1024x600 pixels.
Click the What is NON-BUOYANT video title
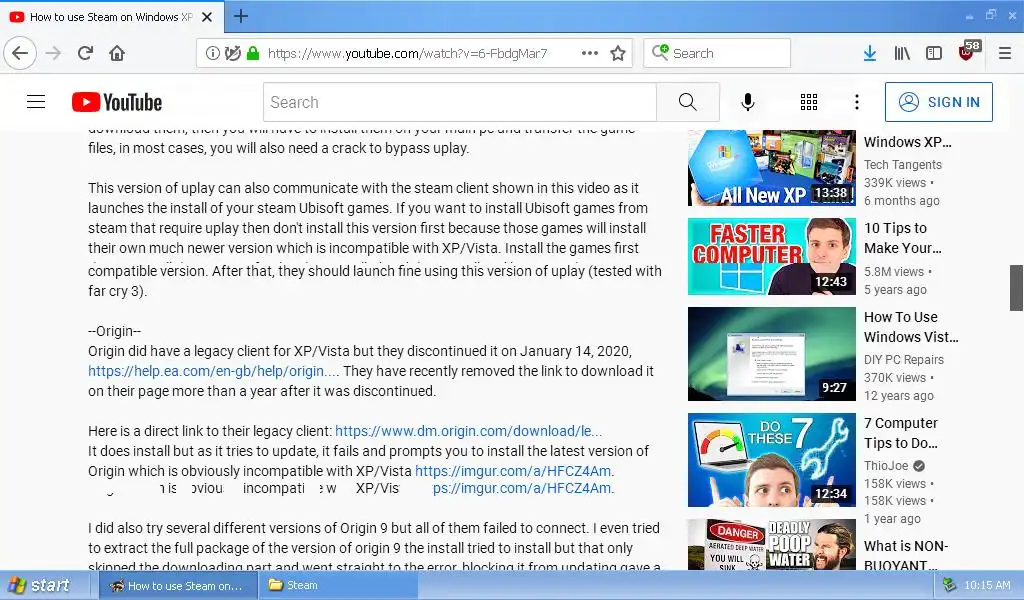tap(906, 555)
